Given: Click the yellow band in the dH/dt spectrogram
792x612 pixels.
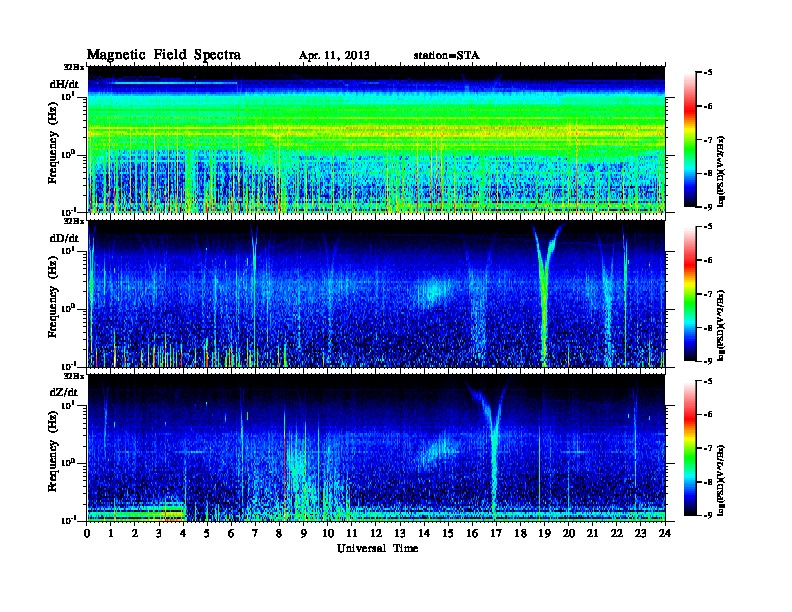Looking at the screenshot, I should click(x=376, y=133).
